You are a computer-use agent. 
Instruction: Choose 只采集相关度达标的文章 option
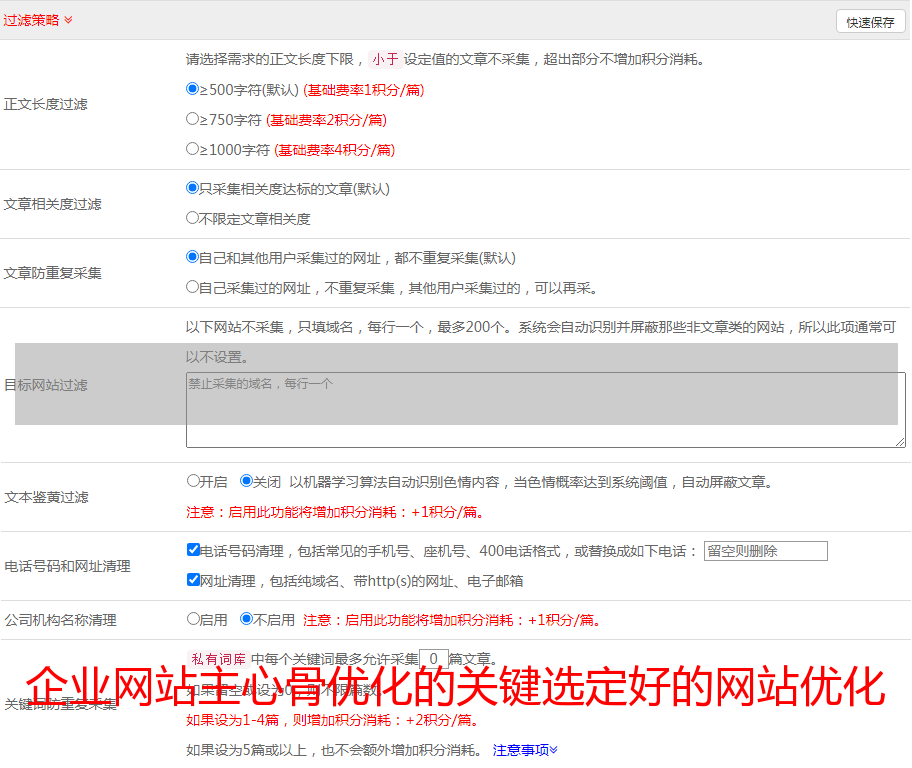click(193, 188)
